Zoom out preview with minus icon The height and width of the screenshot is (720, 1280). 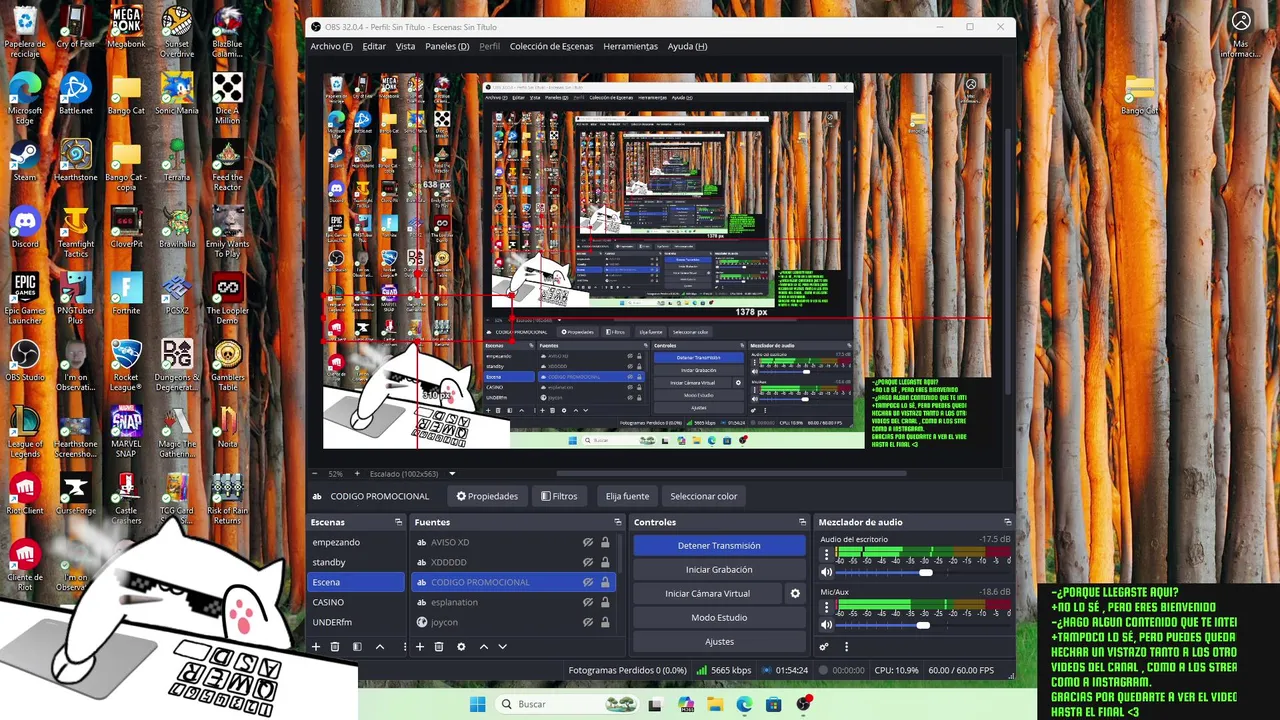pyautogui.click(x=315, y=474)
